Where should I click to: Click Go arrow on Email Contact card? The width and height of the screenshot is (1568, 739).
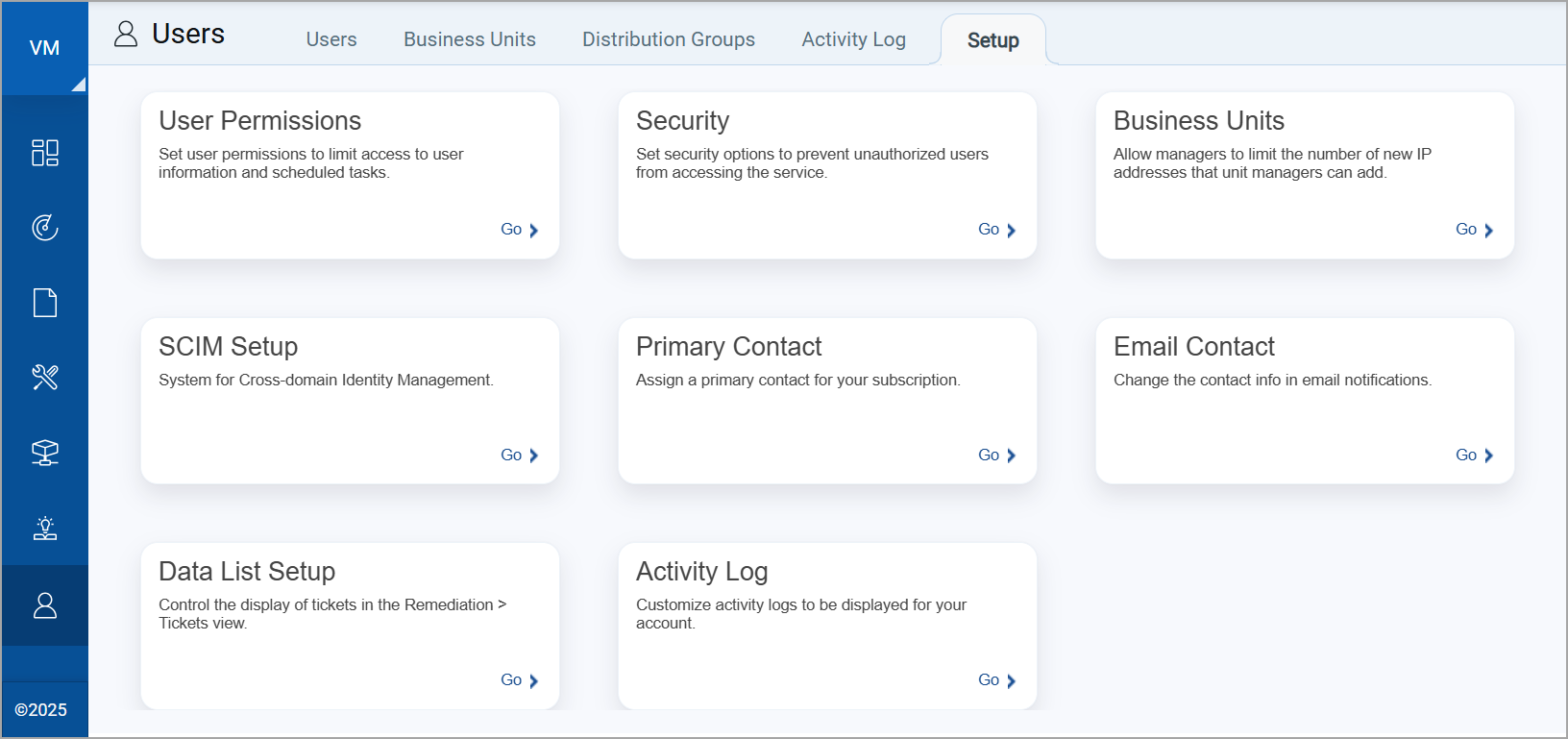pyautogui.click(x=1474, y=456)
